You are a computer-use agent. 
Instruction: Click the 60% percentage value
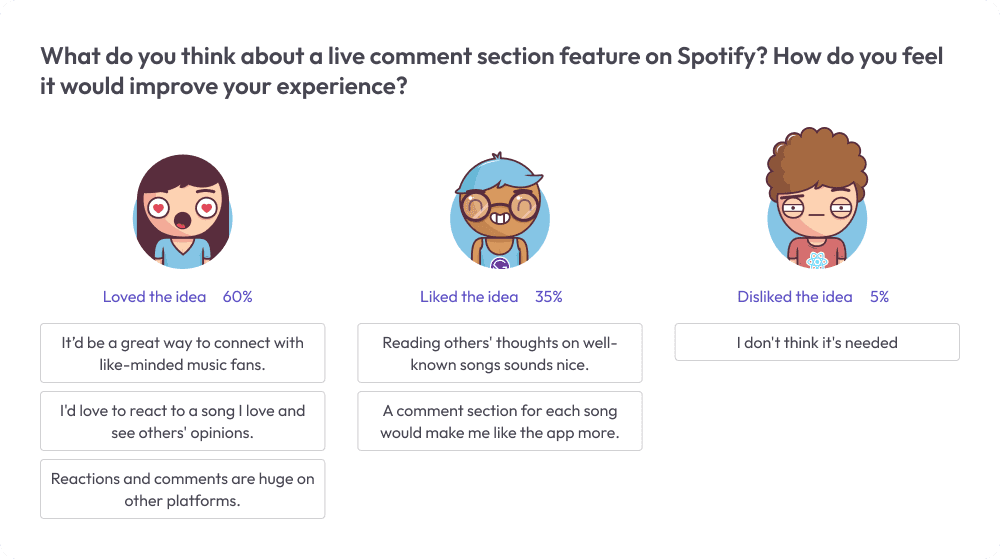click(237, 297)
